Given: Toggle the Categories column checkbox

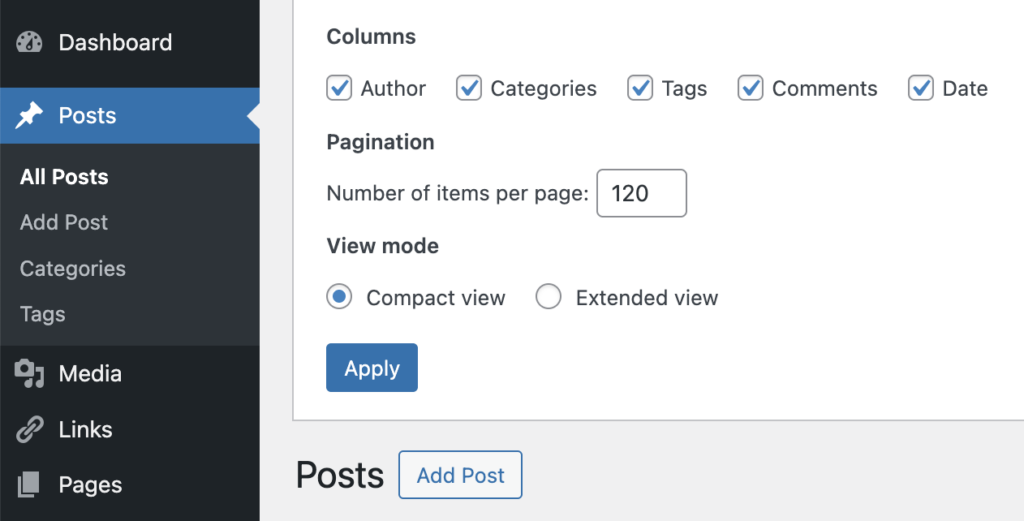Looking at the screenshot, I should pyautogui.click(x=469, y=89).
